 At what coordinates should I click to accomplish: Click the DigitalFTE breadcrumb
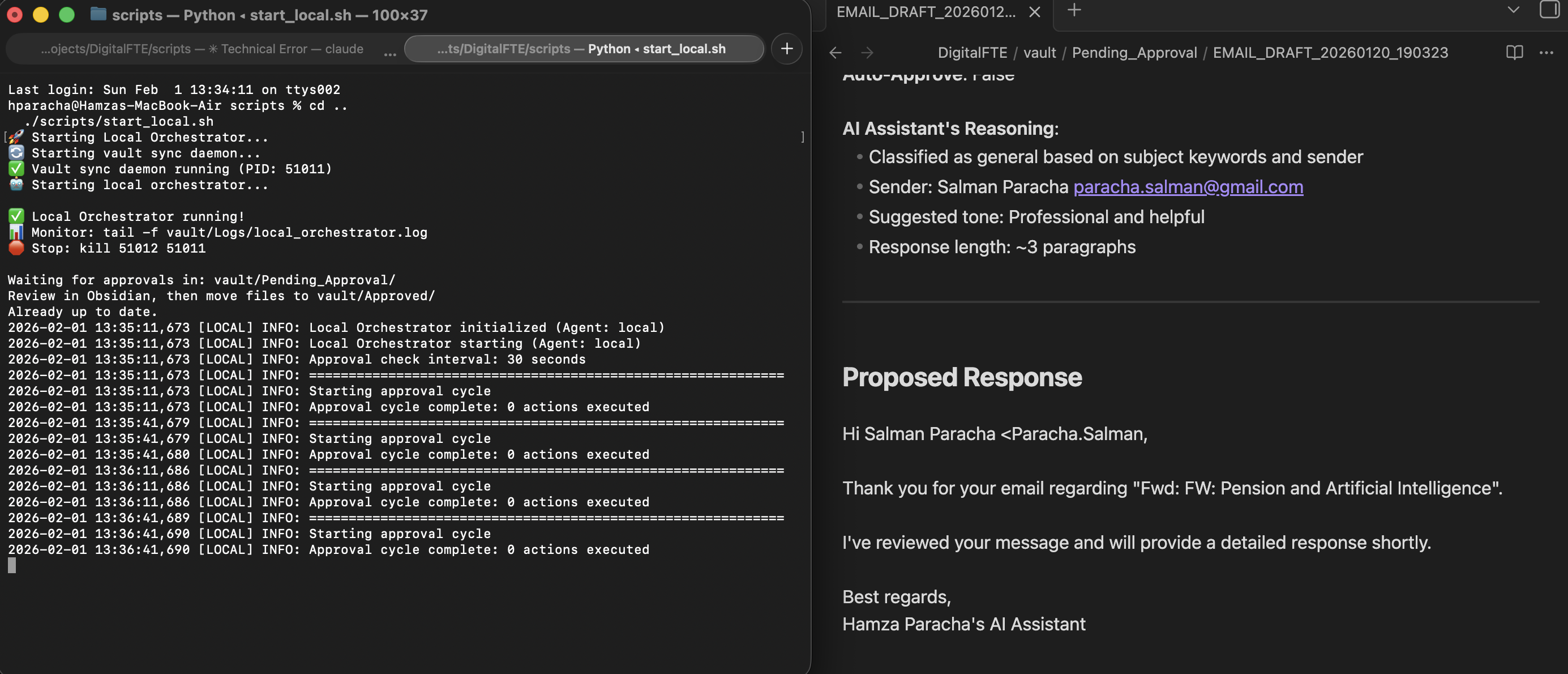(x=972, y=53)
